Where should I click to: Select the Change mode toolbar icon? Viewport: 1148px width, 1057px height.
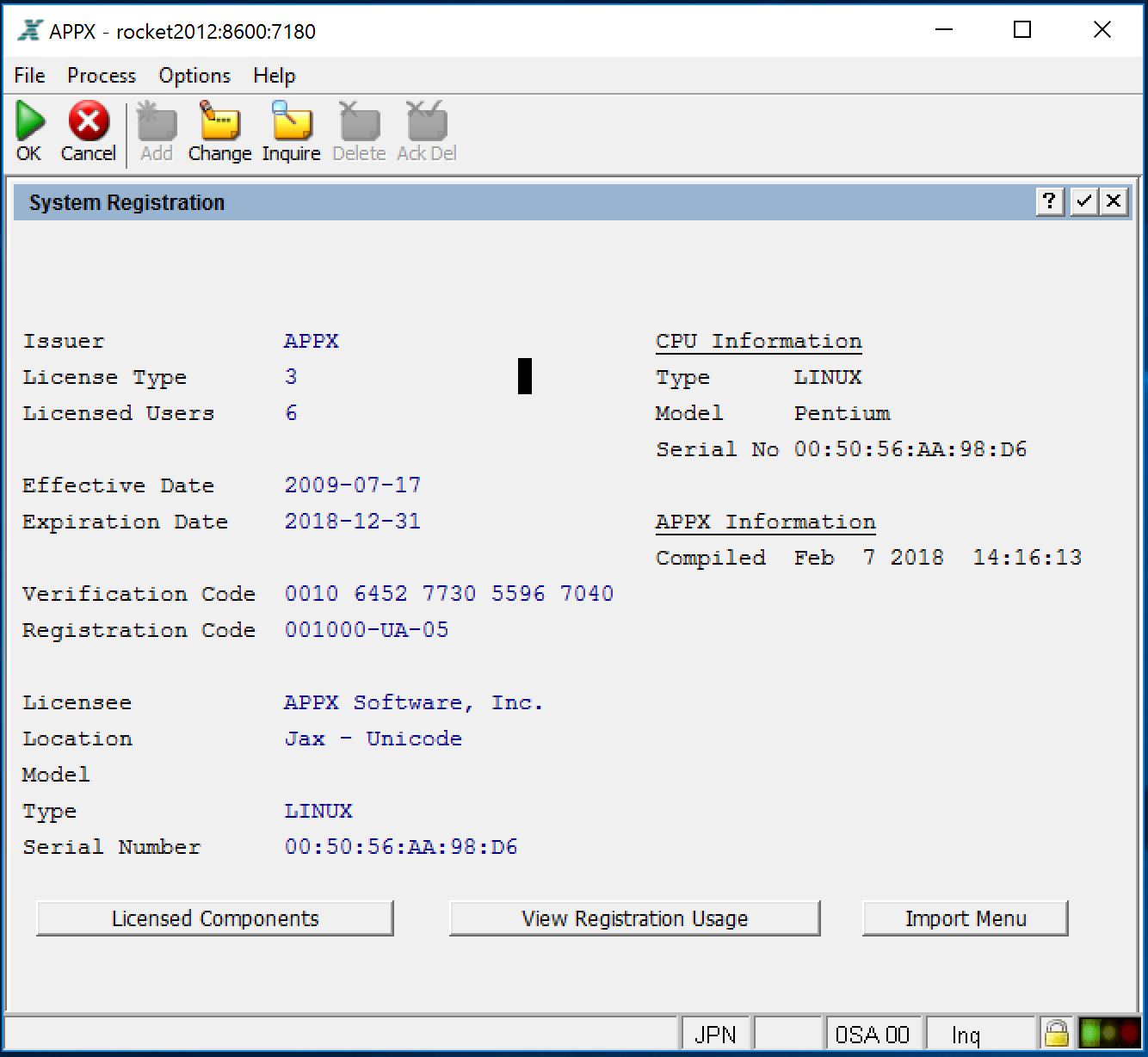pyautogui.click(x=219, y=122)
